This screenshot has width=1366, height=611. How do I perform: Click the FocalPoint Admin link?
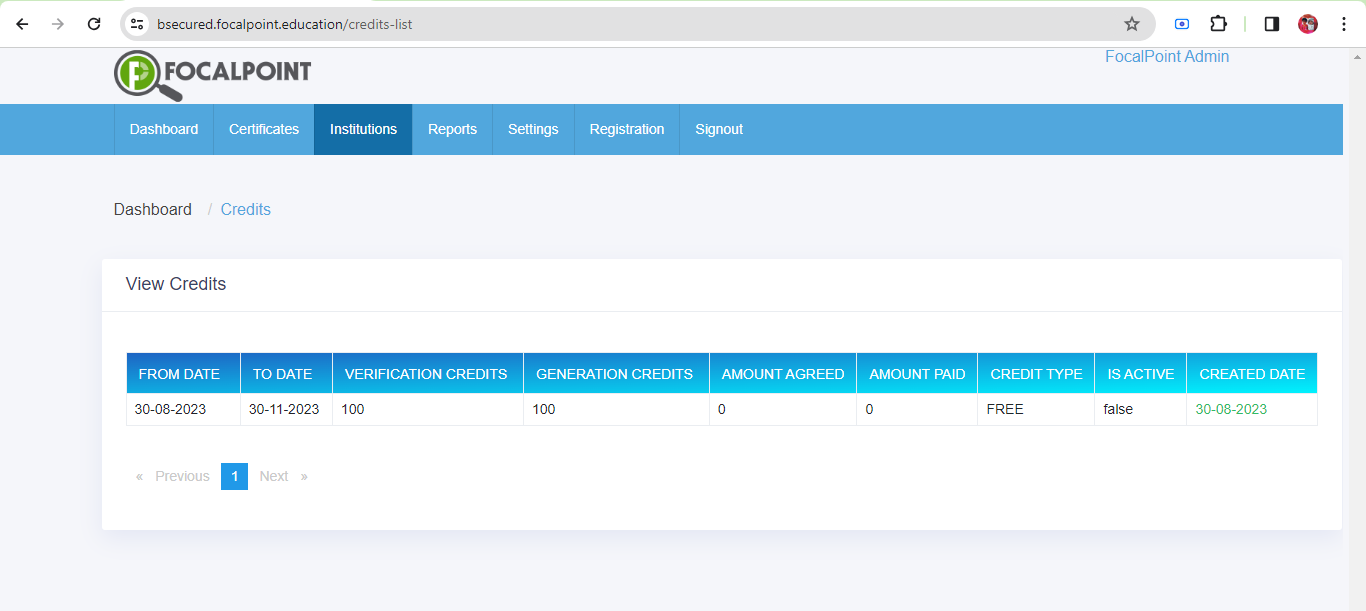(x=1166, y=56)
